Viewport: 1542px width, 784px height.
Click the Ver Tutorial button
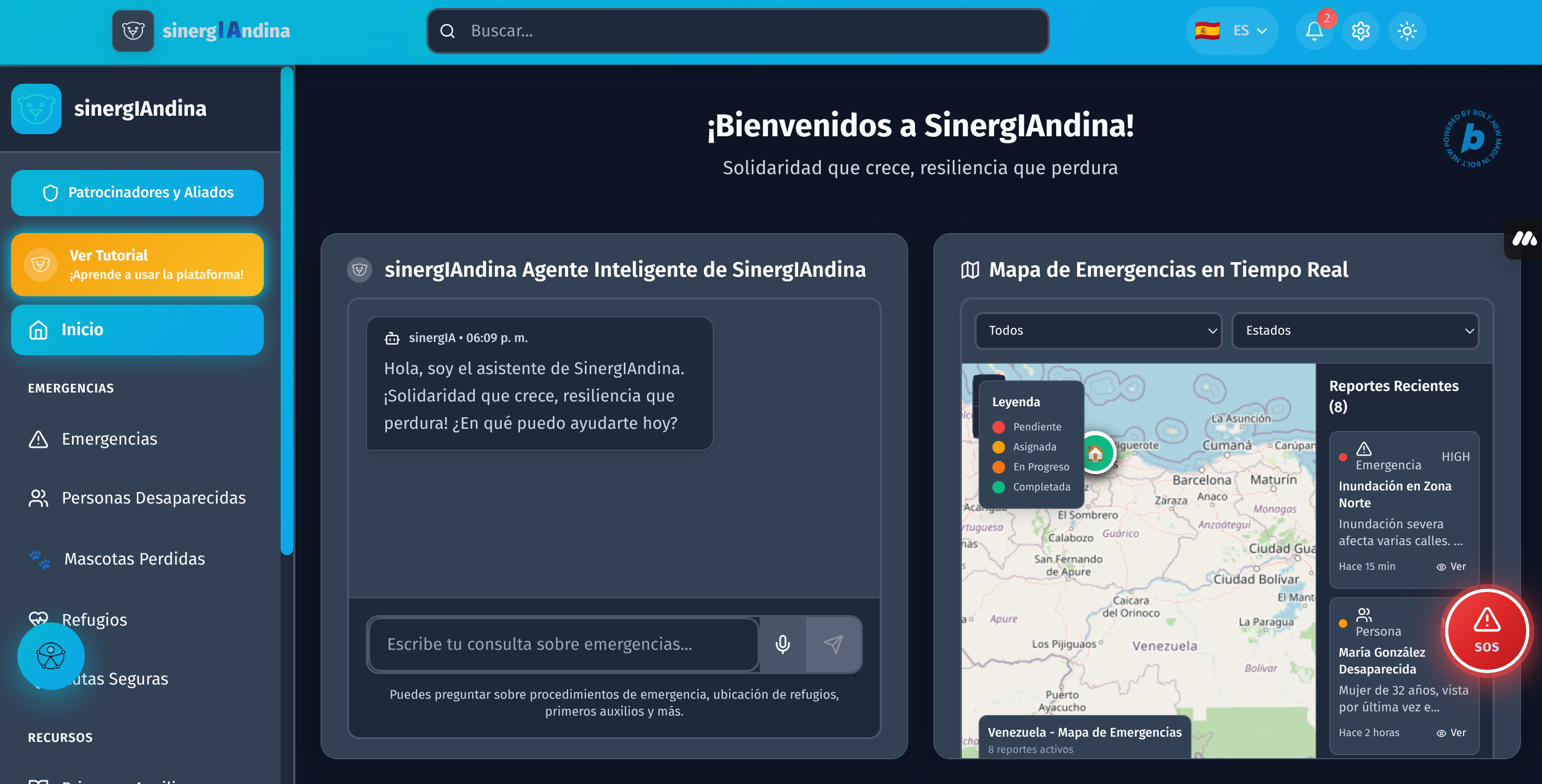click(x=137, y=265)
